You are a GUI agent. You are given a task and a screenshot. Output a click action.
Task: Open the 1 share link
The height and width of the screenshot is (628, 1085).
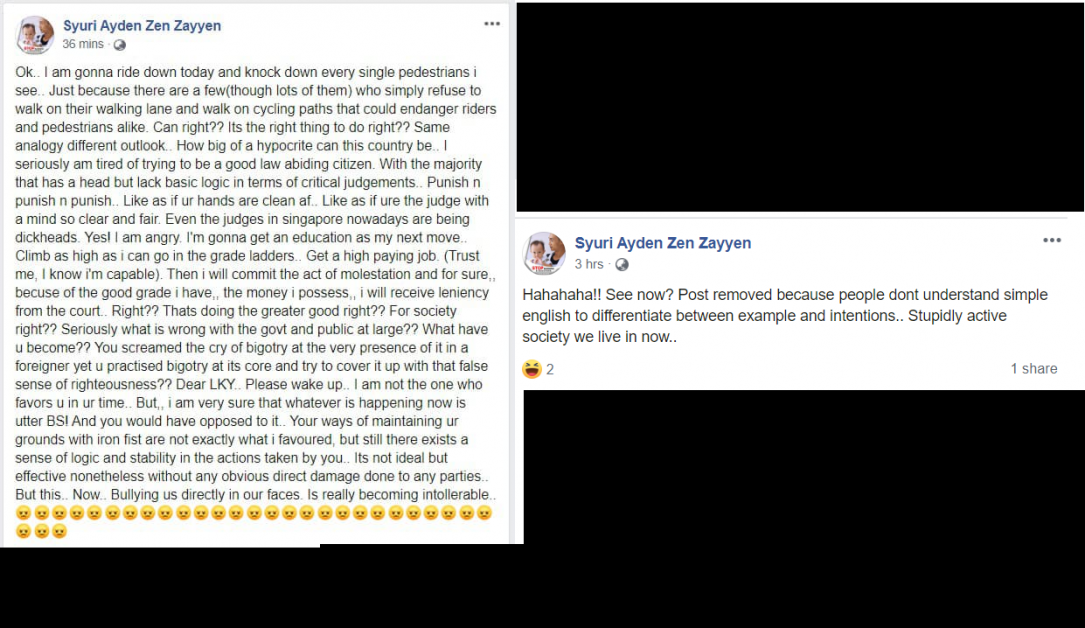tap(1034, 368)
